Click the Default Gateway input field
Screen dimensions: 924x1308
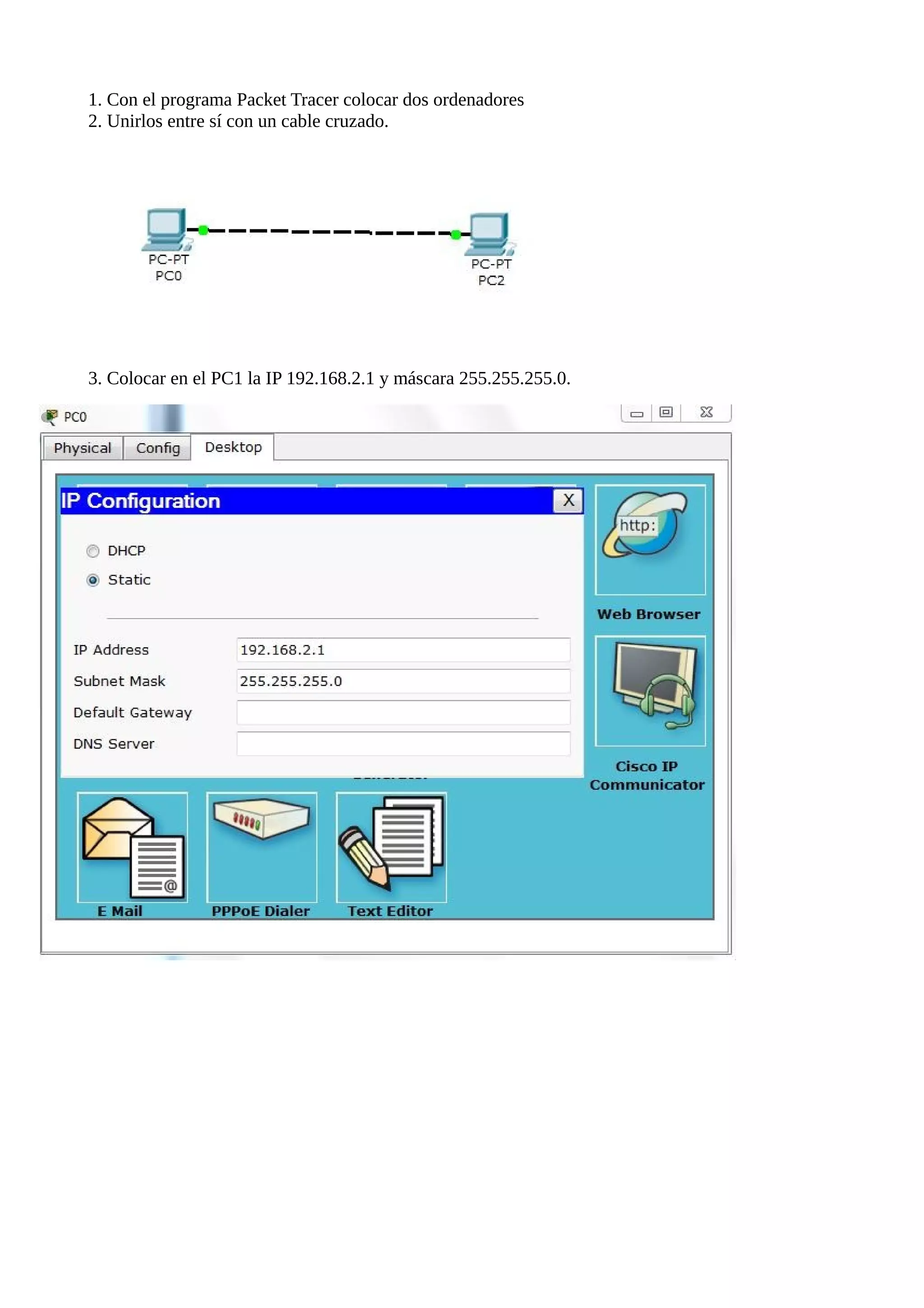click(403, 713)
